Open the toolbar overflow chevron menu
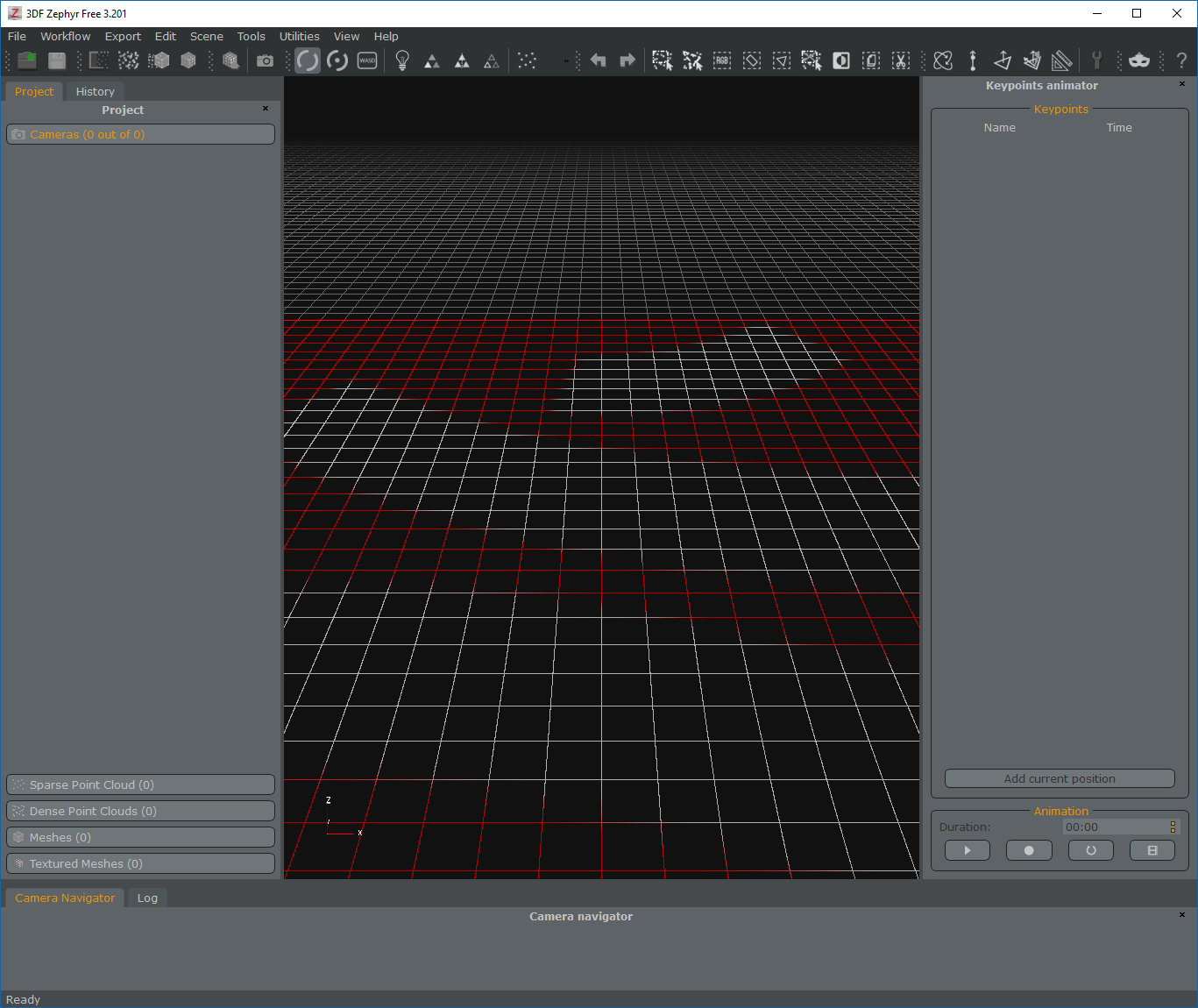 [x=568, y=60]
